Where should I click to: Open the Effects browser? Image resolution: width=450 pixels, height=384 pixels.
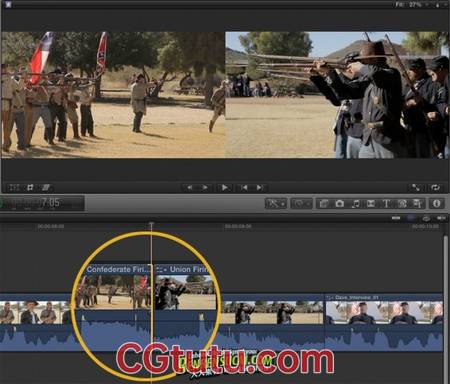(x=324, y=203)
